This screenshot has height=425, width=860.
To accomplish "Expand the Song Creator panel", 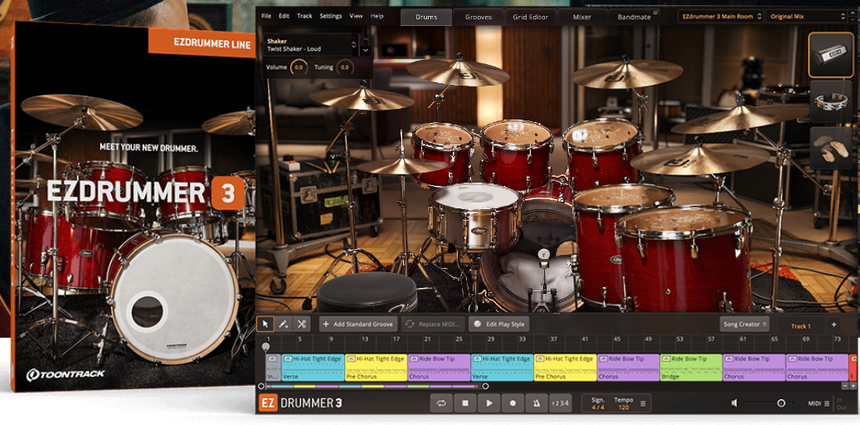I will pos(744,324).
